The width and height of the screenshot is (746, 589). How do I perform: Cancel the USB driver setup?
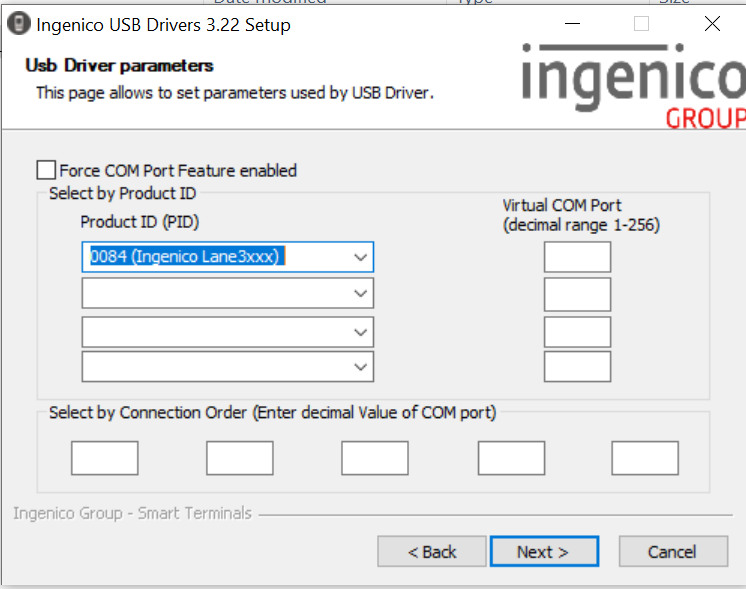click(x=672, y=552)
